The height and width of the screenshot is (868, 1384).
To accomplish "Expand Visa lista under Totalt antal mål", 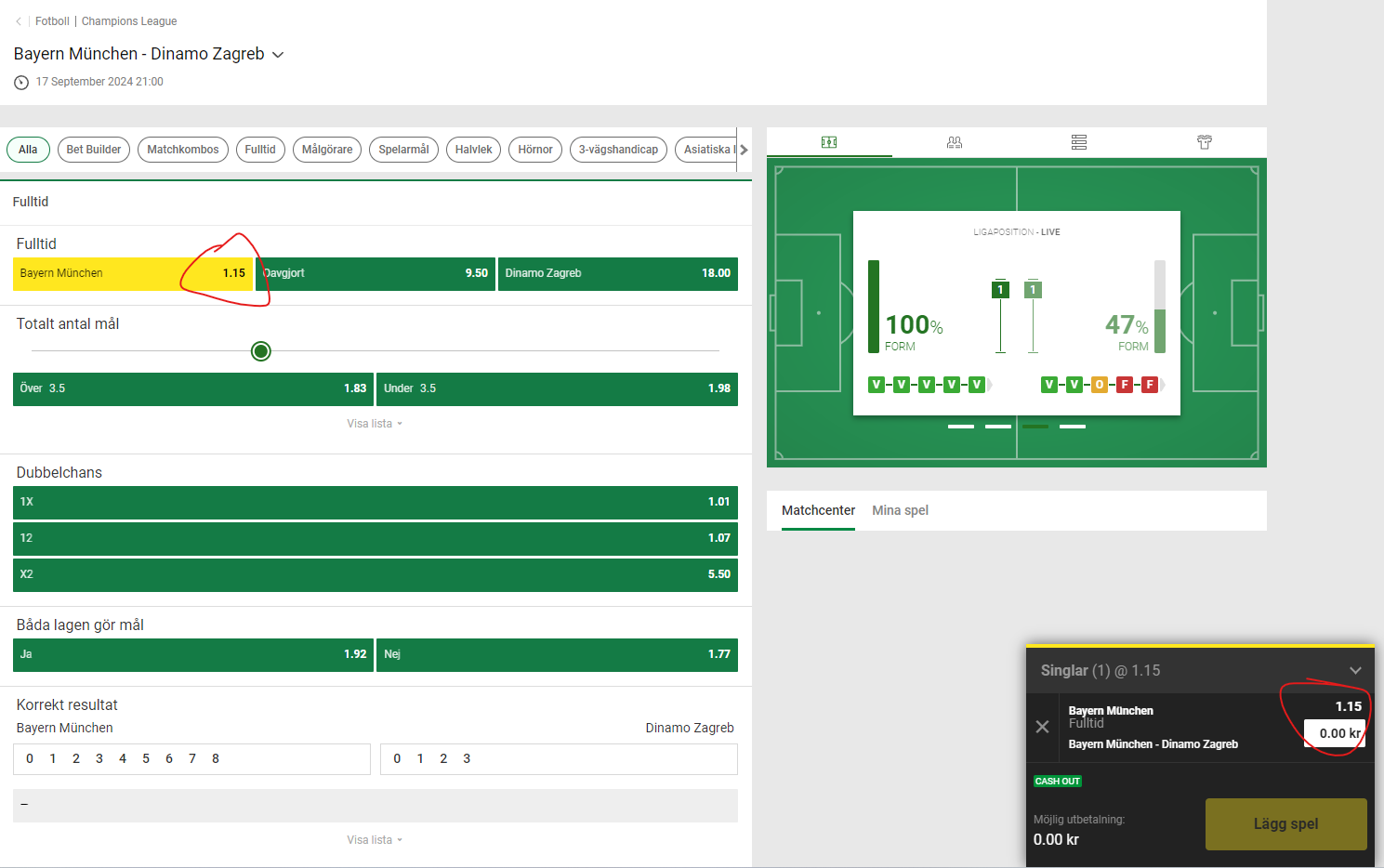I will (375, 424).
